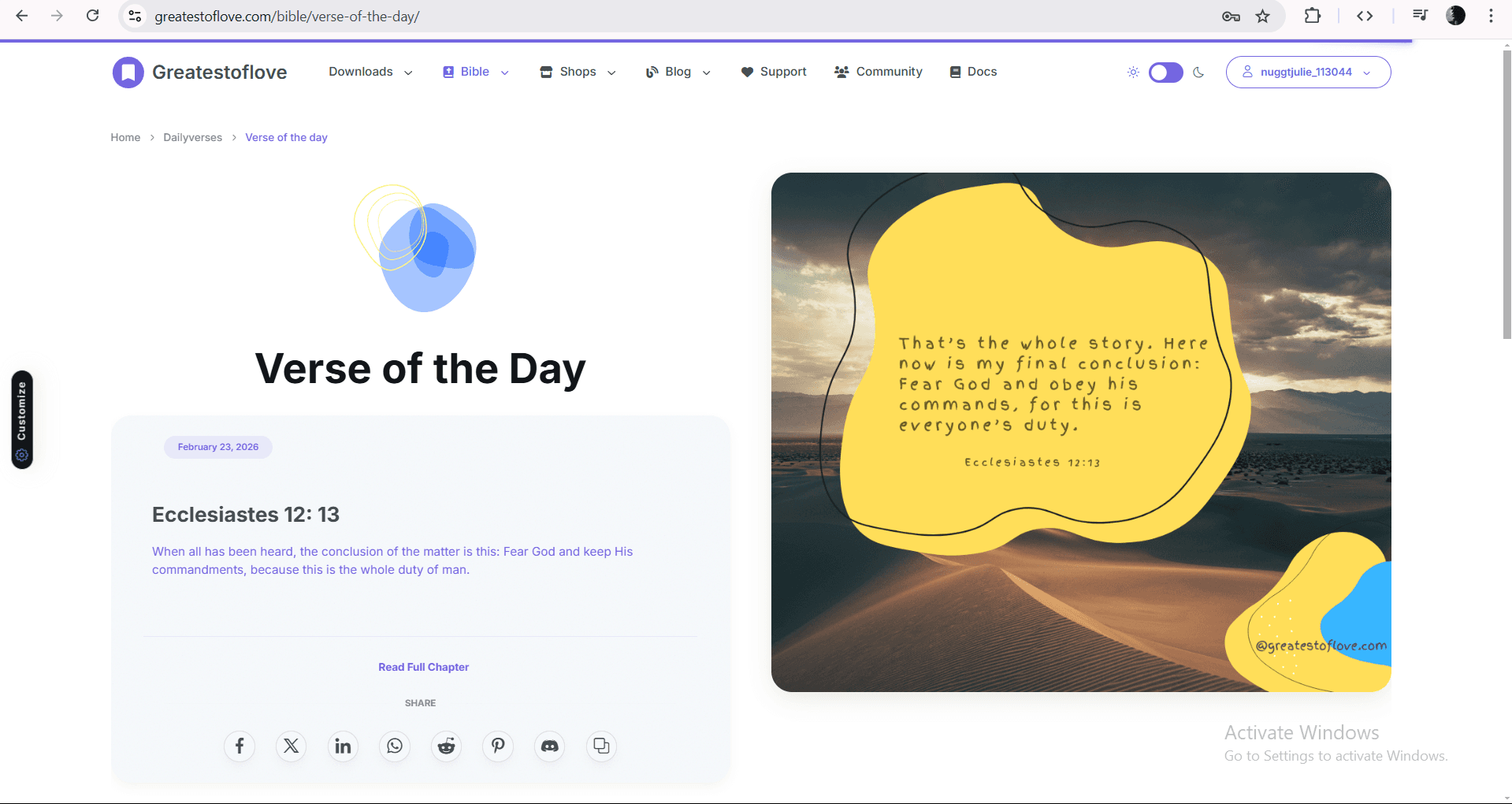This screenshot has height=804, width=1512.
Task: Share verse on Discord
Action: tap(550, 746)
